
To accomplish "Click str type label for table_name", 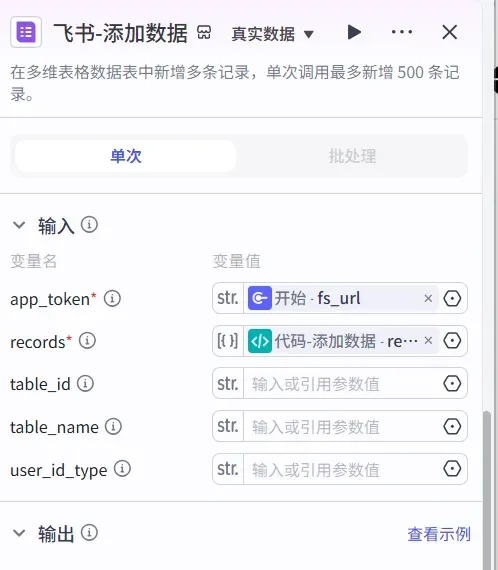I will [228, 426].
